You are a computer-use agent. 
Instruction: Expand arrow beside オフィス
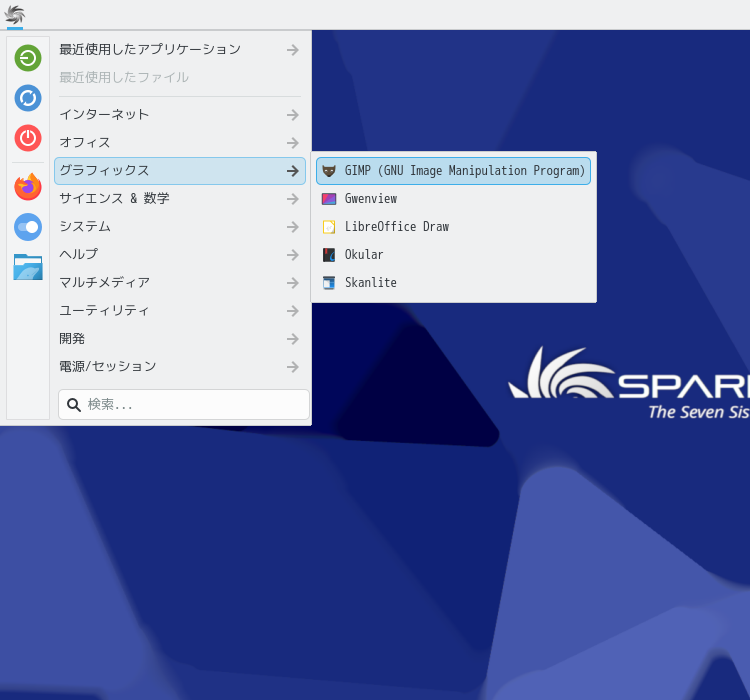click(293, 143)
